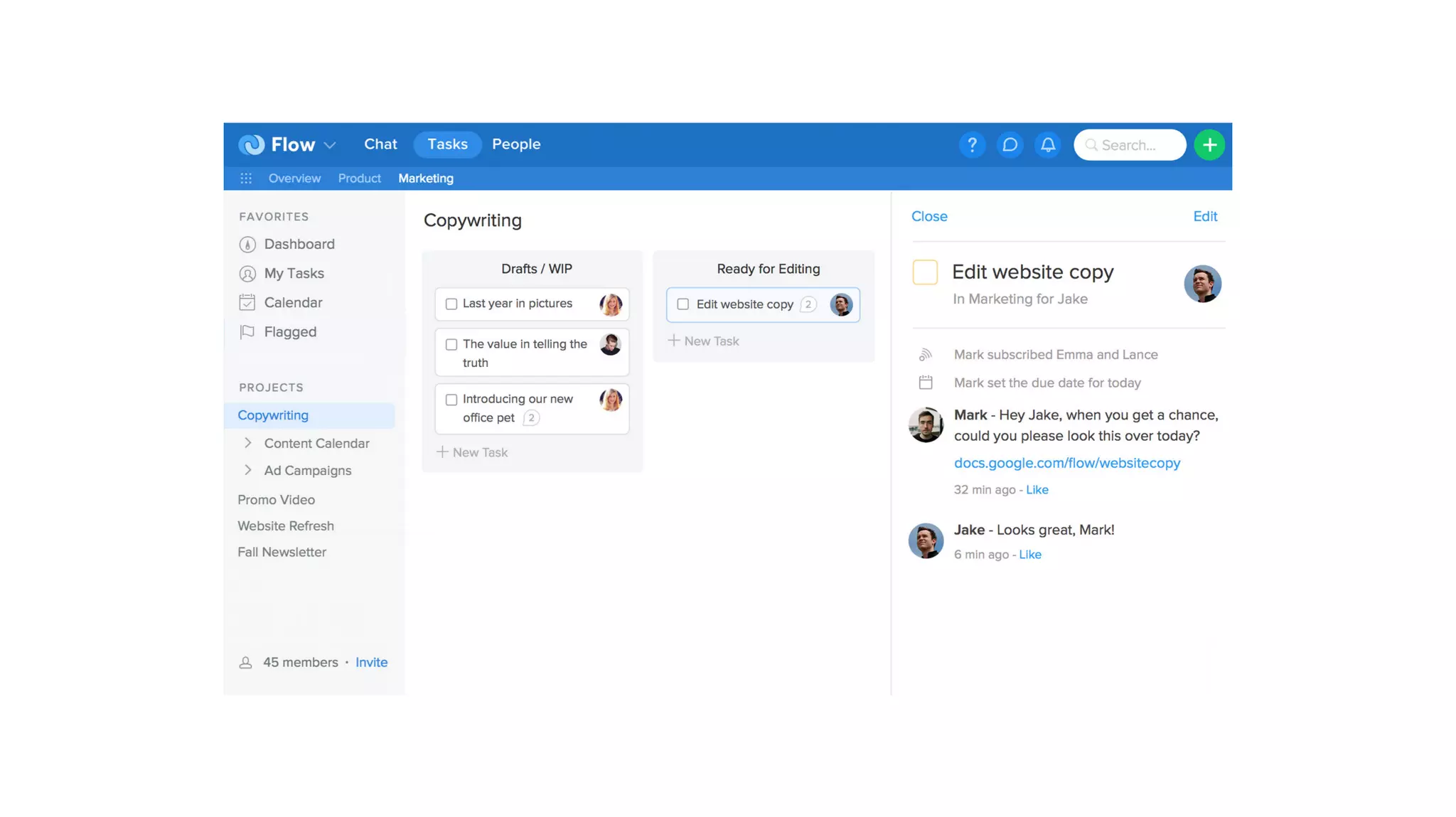The height and width of the screenshot is (817, 1456).
Task: Open the Flow workspace dropdown arrow
Action: coord(330,145)
